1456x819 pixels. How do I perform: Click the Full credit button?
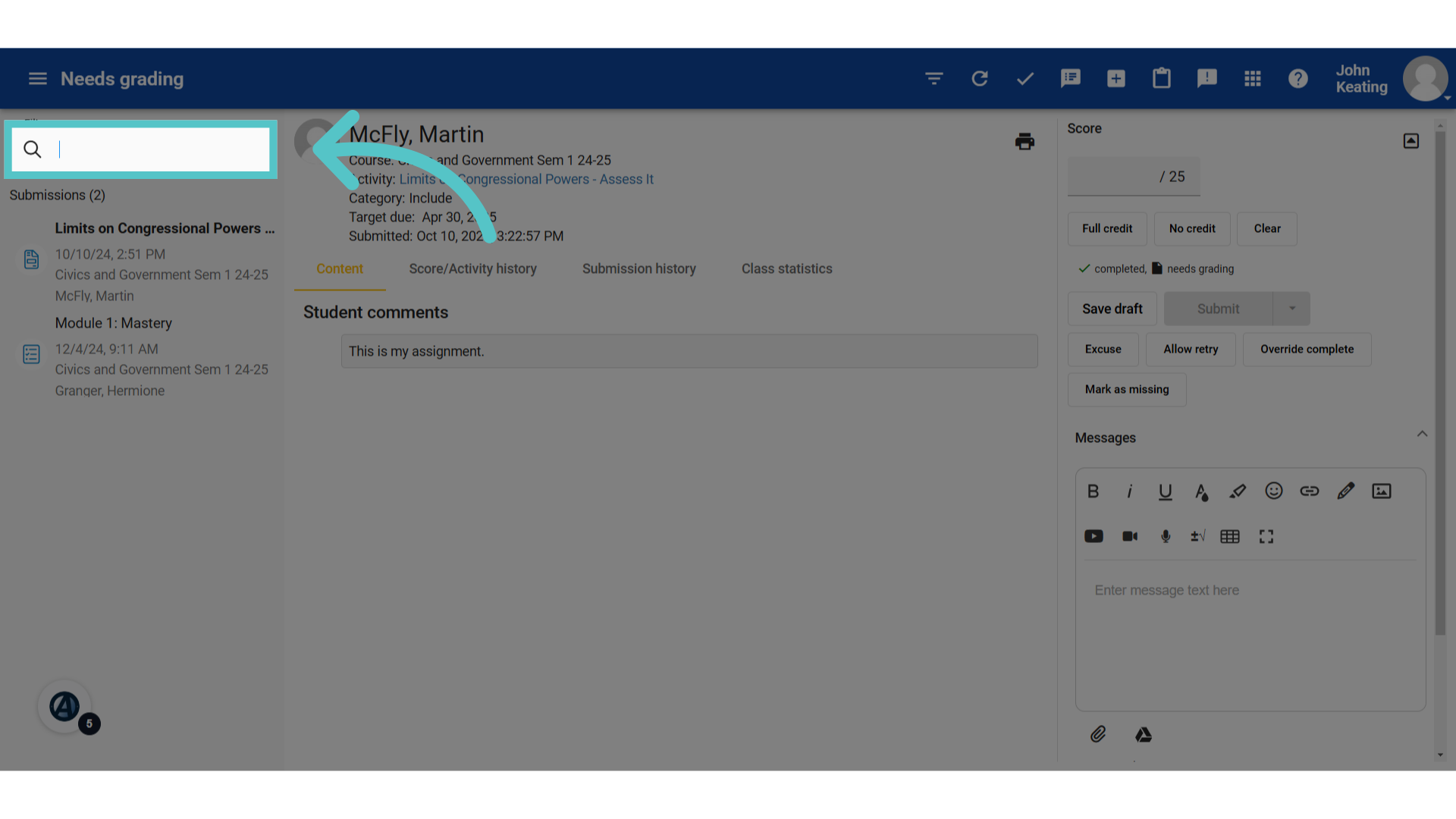click(1107, 228)
